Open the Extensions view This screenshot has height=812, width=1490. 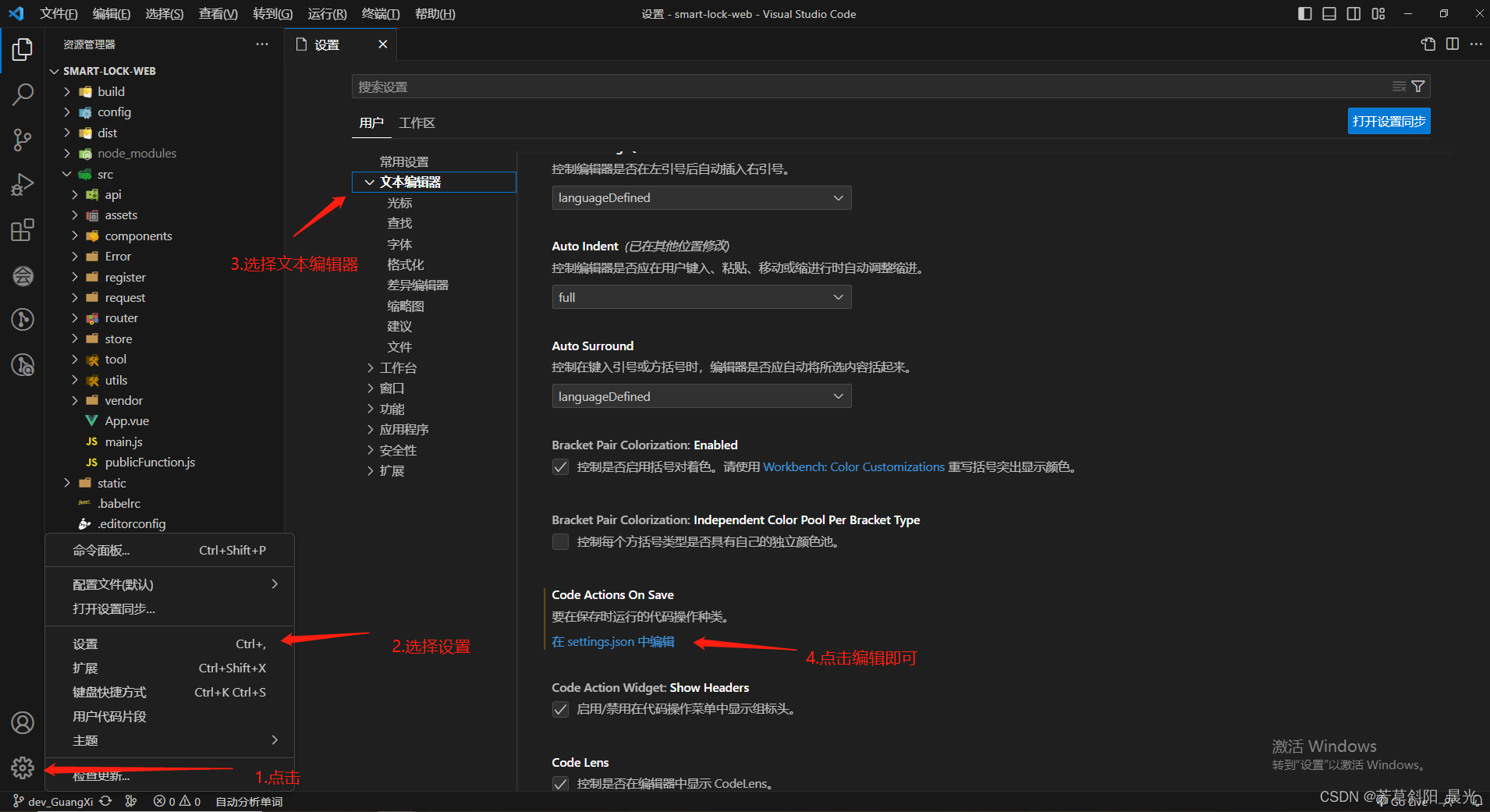coord(23,229)
